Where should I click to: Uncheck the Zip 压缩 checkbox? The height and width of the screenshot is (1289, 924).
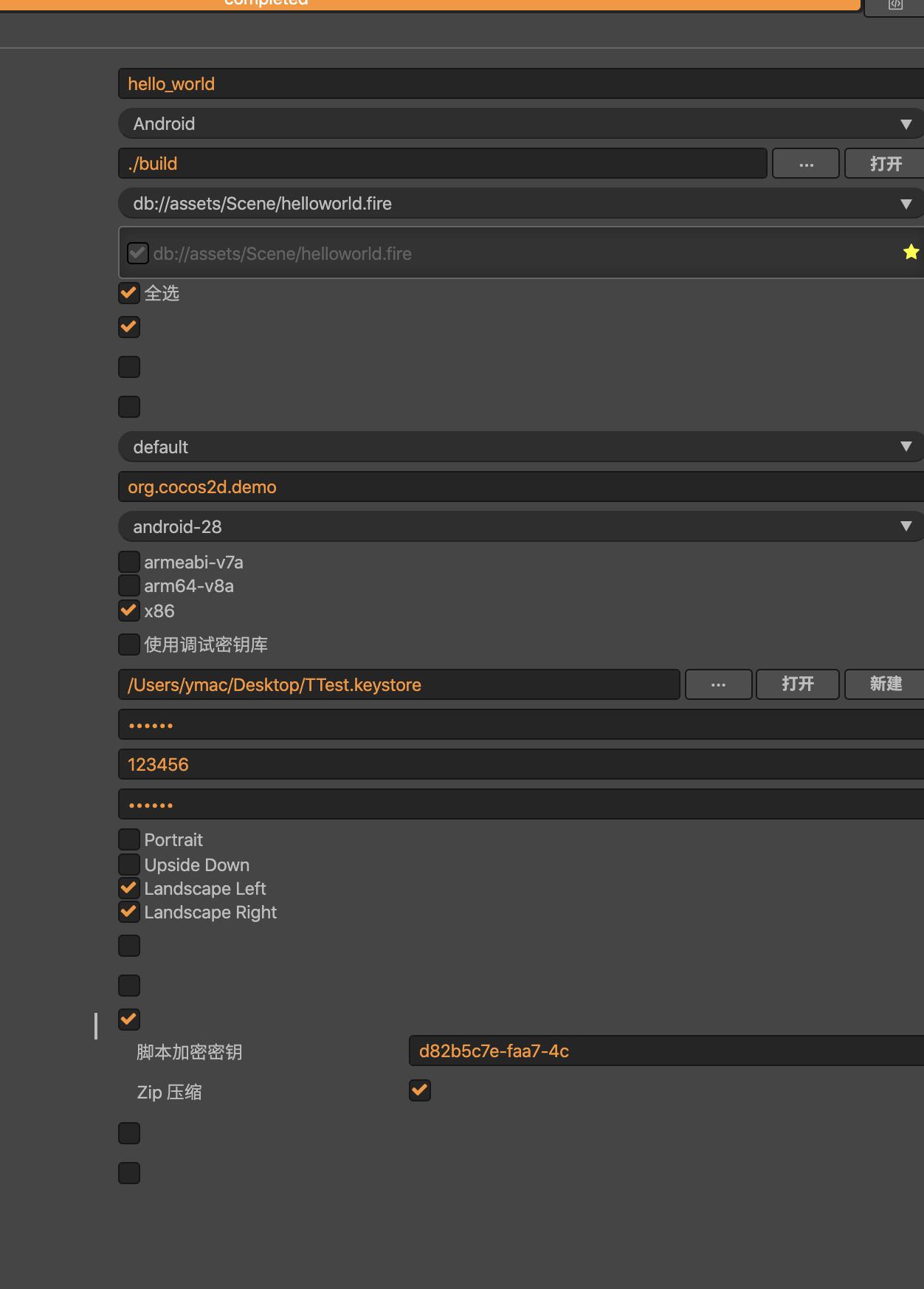[420, 1090]
